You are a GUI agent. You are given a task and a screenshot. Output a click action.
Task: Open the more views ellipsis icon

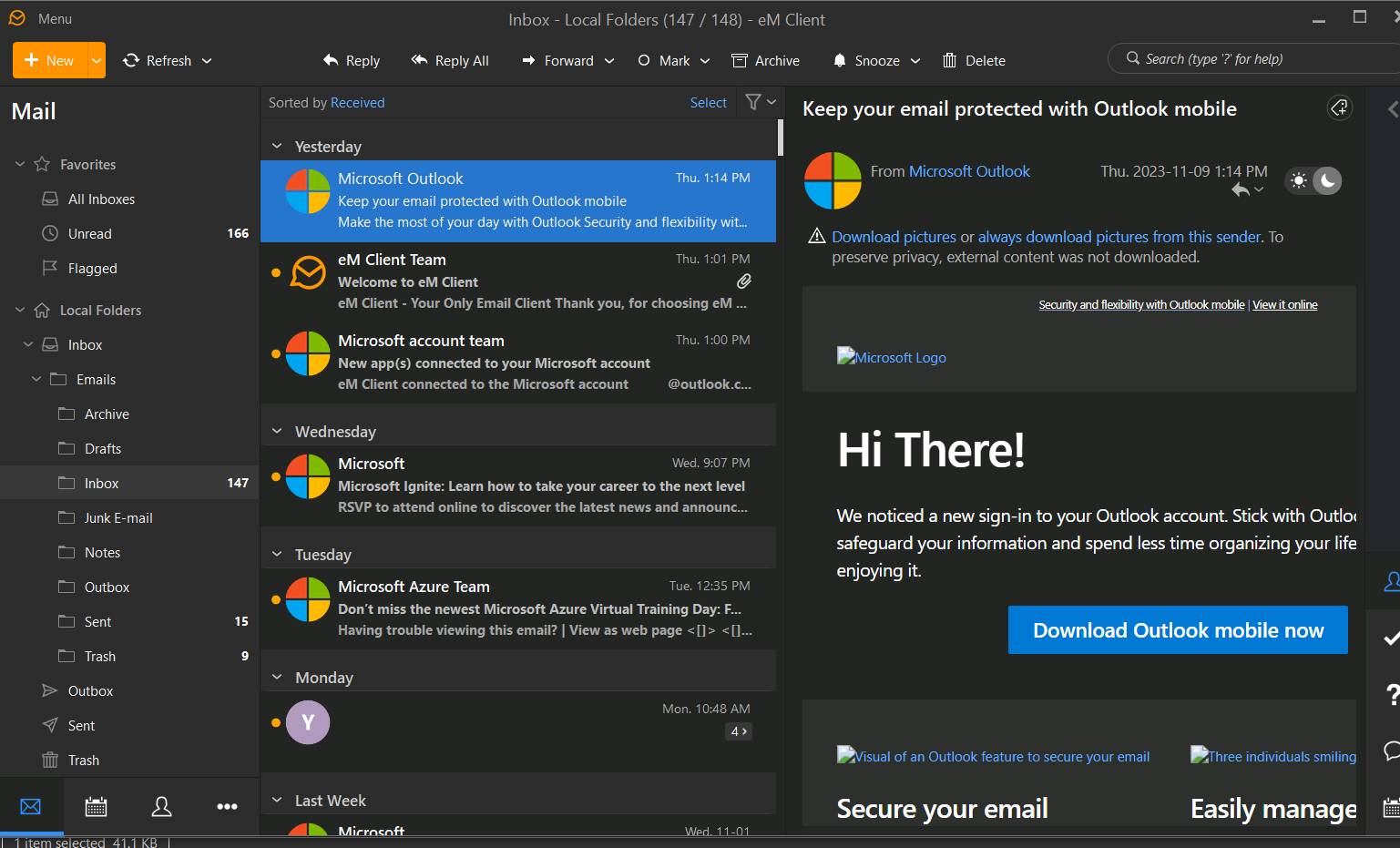point(227,806)
